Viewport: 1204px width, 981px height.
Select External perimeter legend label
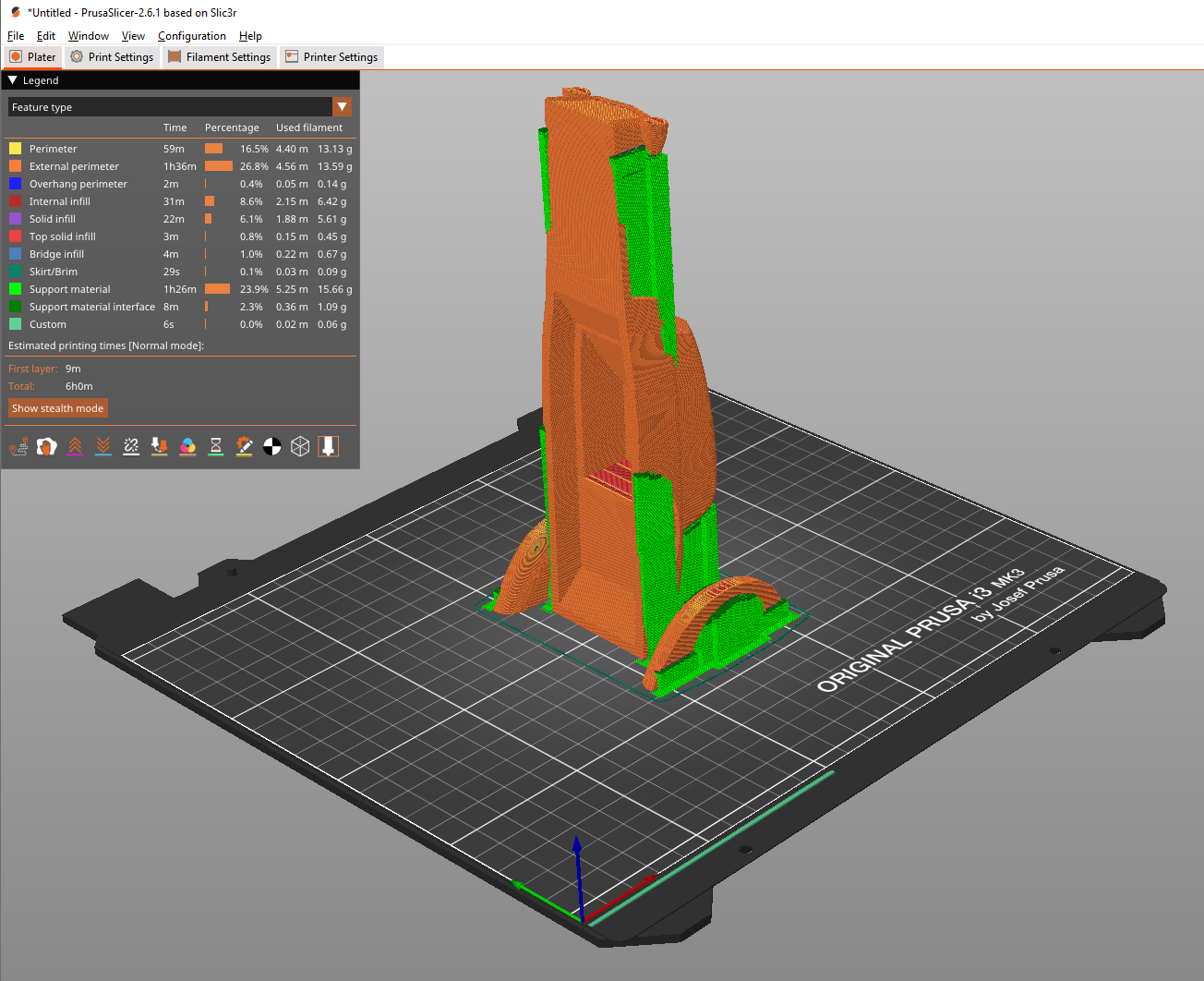[x=74, y=166]
